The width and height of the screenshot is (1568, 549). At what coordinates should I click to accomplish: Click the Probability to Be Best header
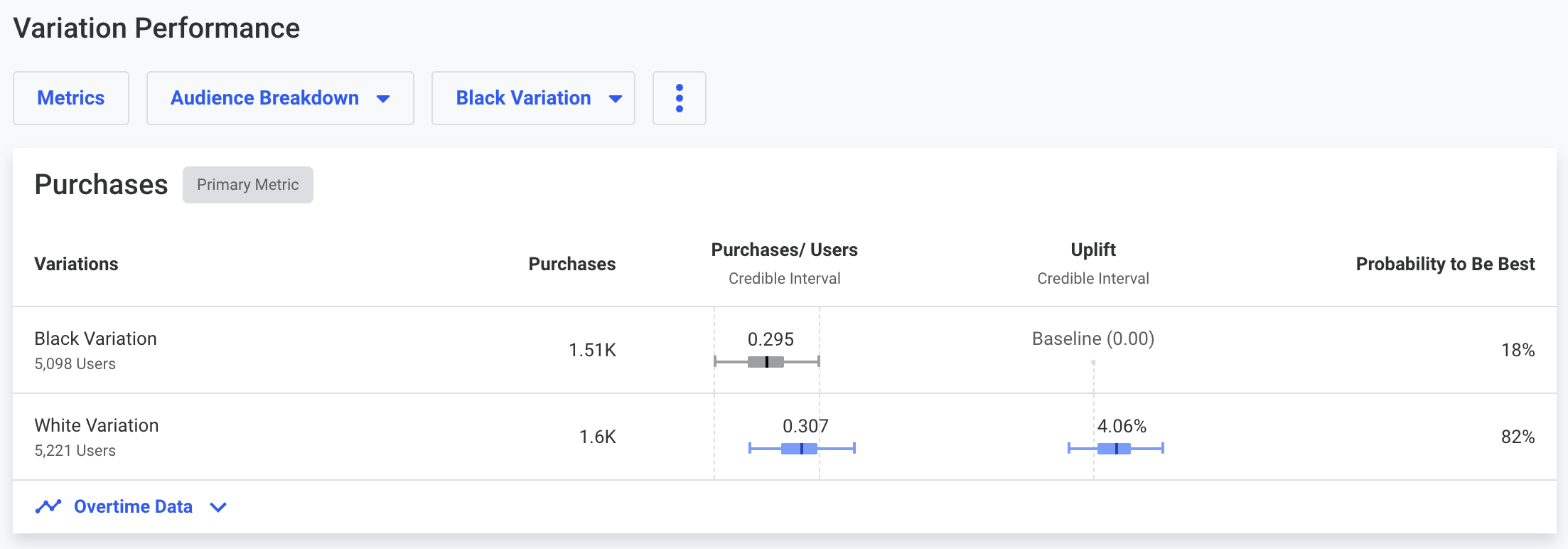pyautogui.click(x=1445, y=264)
